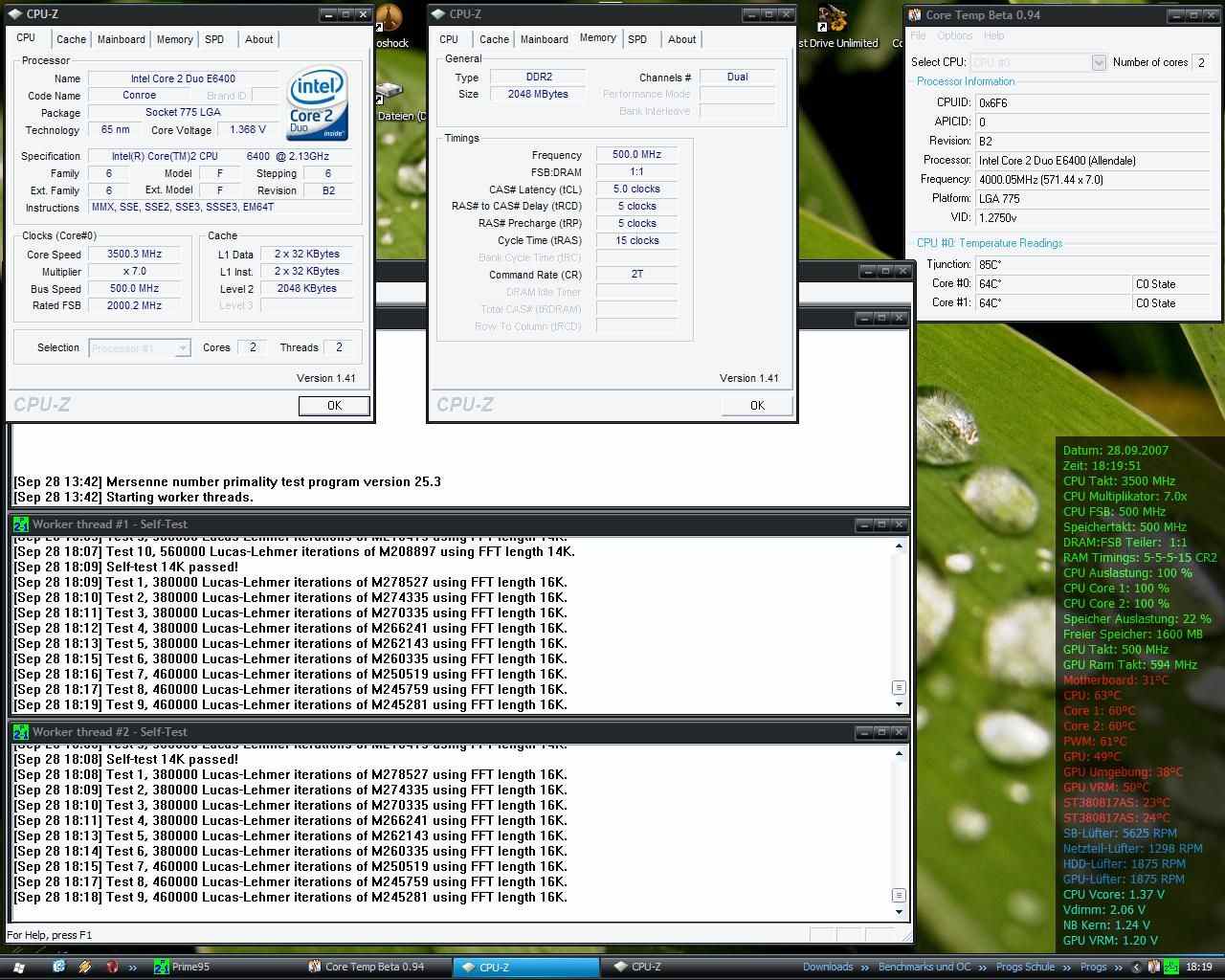This screenshot has width=1225, height=980.
Task: Click the Core Temp title bar icon
Action: click(914, 14)
